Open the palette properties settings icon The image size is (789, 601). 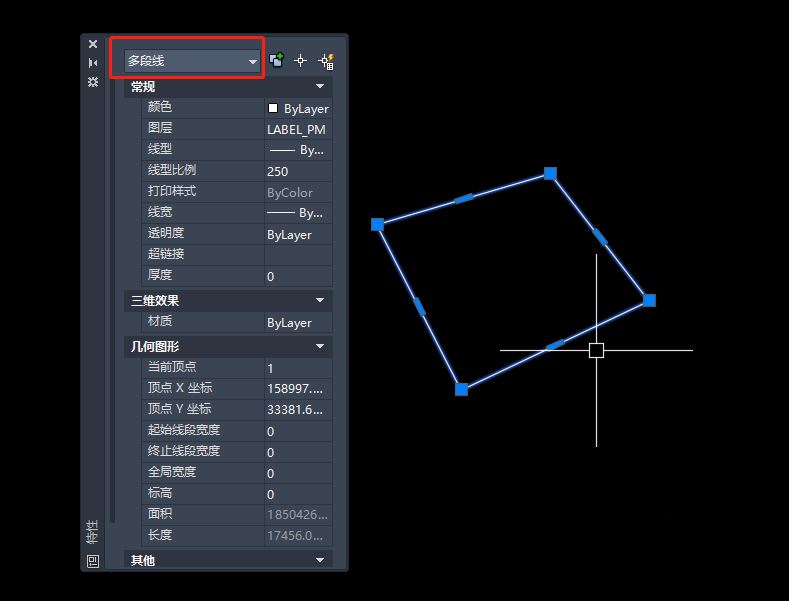pyautogui.click(x=93, y=82)
